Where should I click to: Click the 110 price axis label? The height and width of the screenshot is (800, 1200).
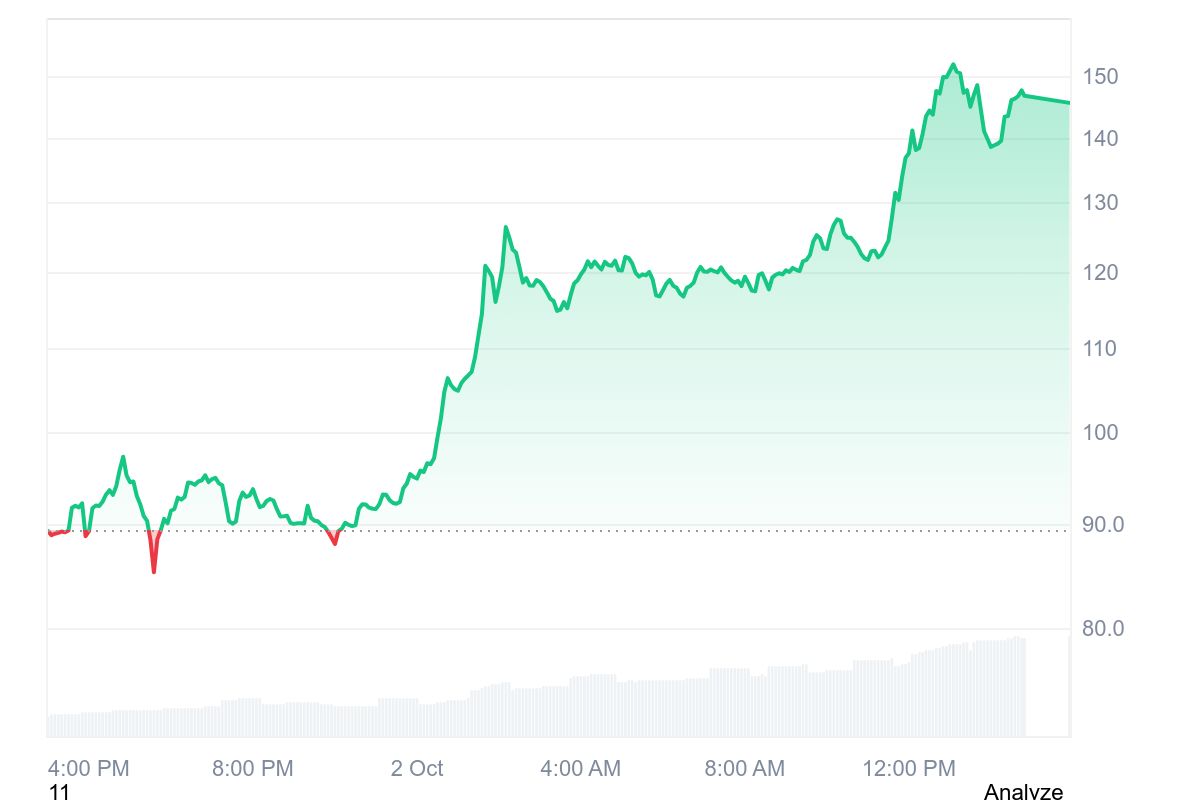(1100, 349)
